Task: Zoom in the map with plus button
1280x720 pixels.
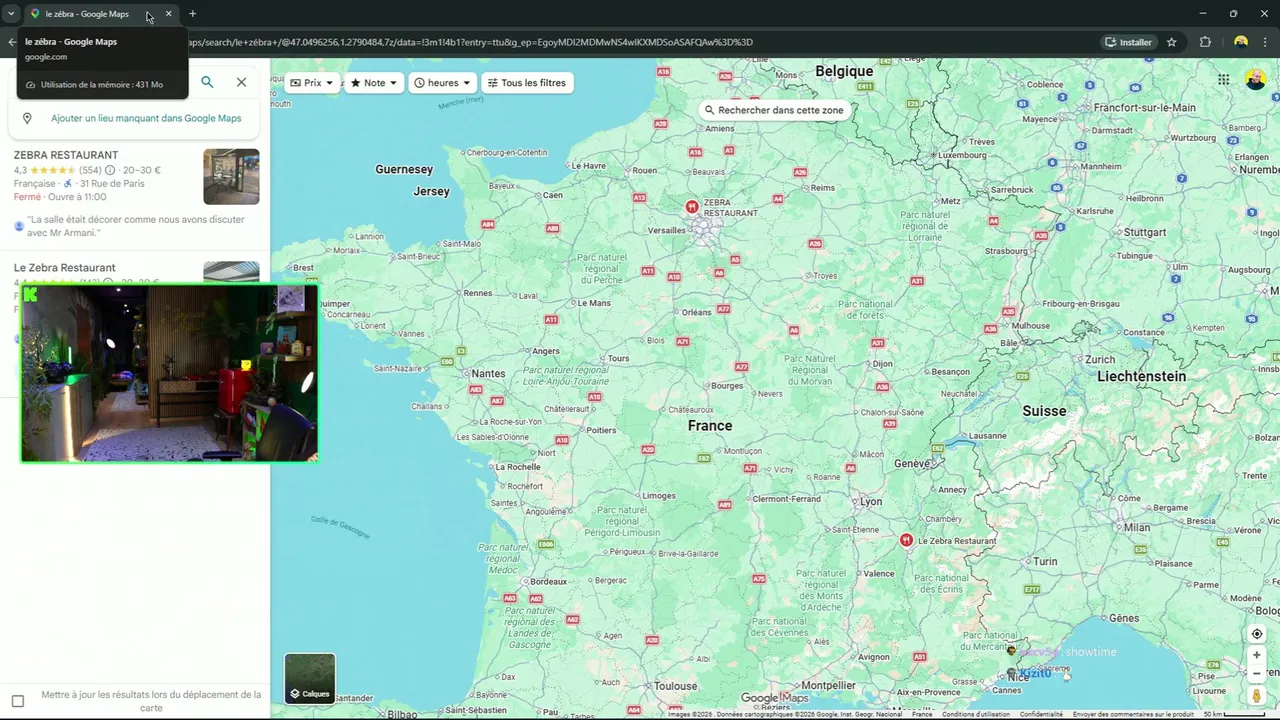Action: [1257, 655]
